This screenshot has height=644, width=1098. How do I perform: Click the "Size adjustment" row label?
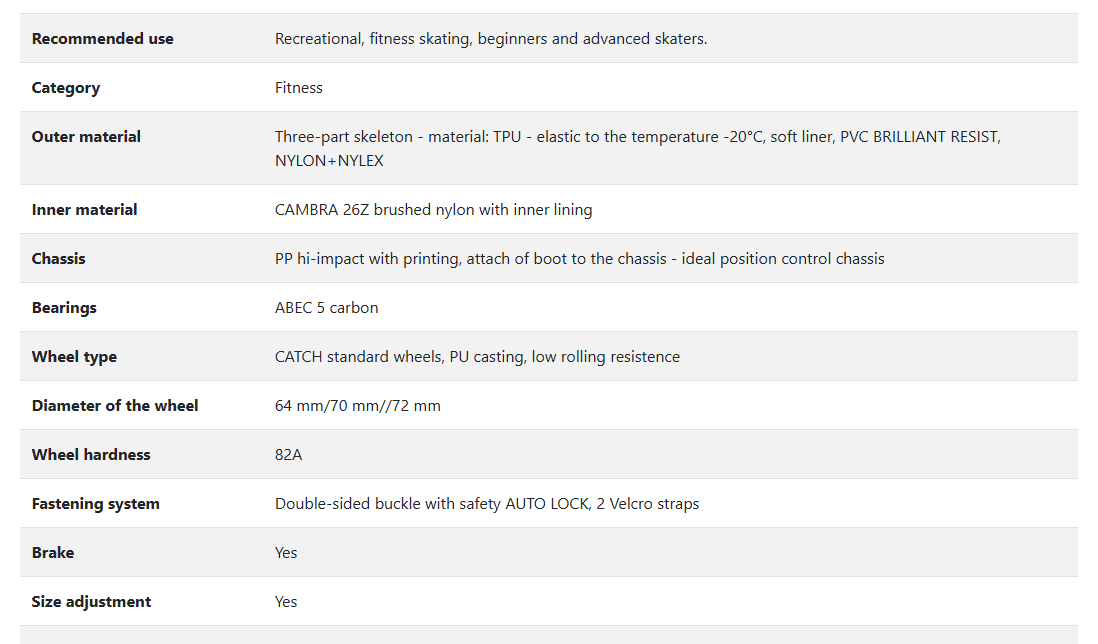91,602
